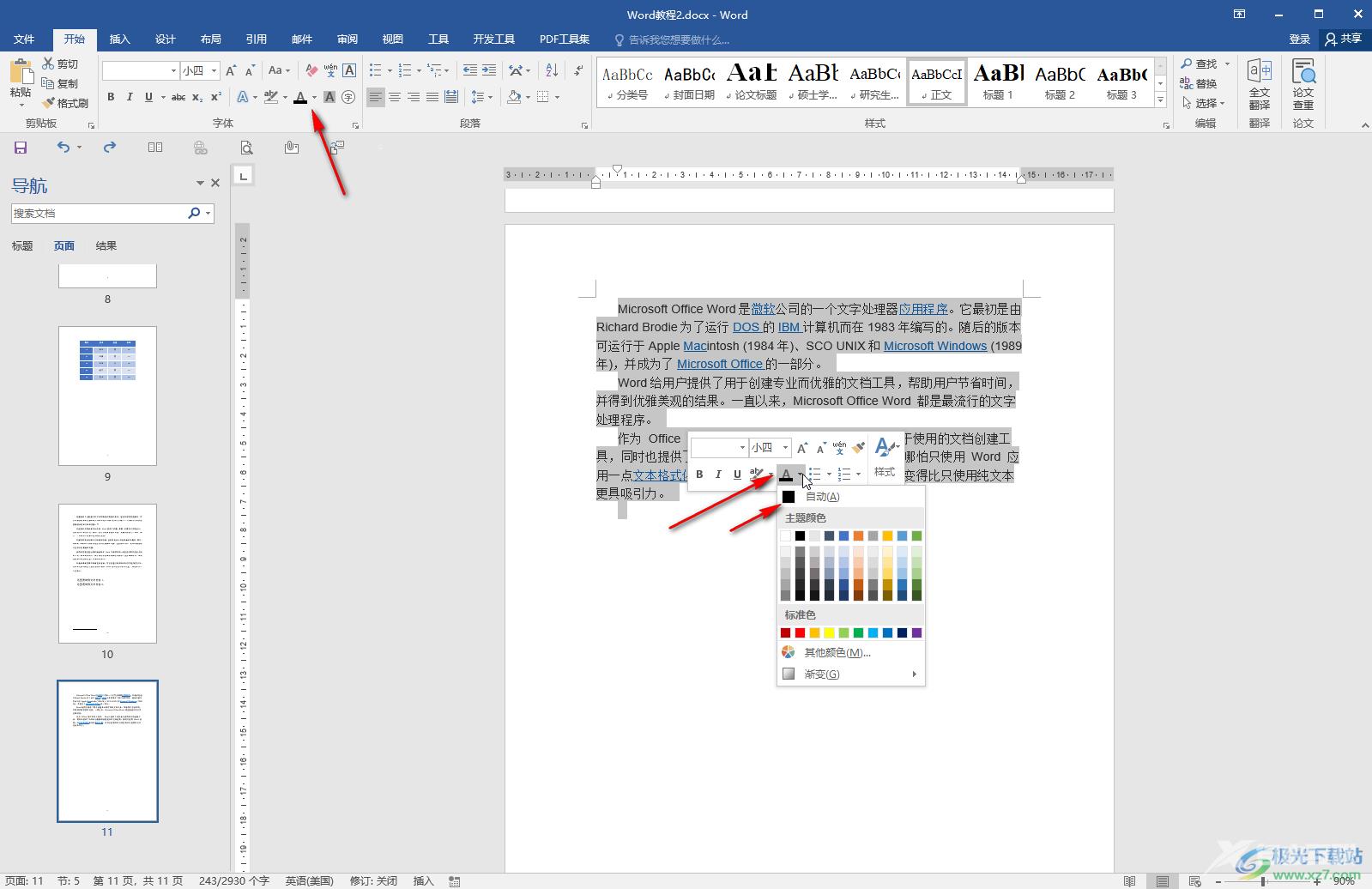
Task: Open the File (文件) tab
Action: (x=24, y=39)
